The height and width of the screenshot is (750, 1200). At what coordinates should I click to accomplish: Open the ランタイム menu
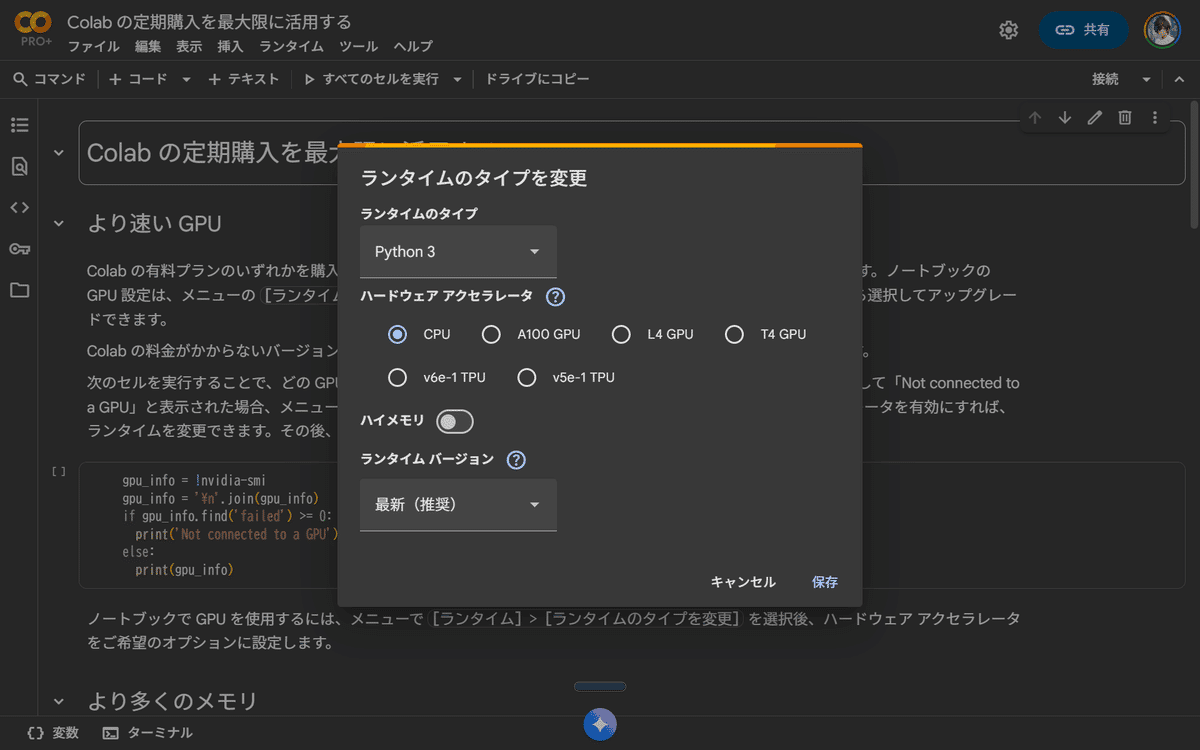pyautogui.click(x=291, y=47)
